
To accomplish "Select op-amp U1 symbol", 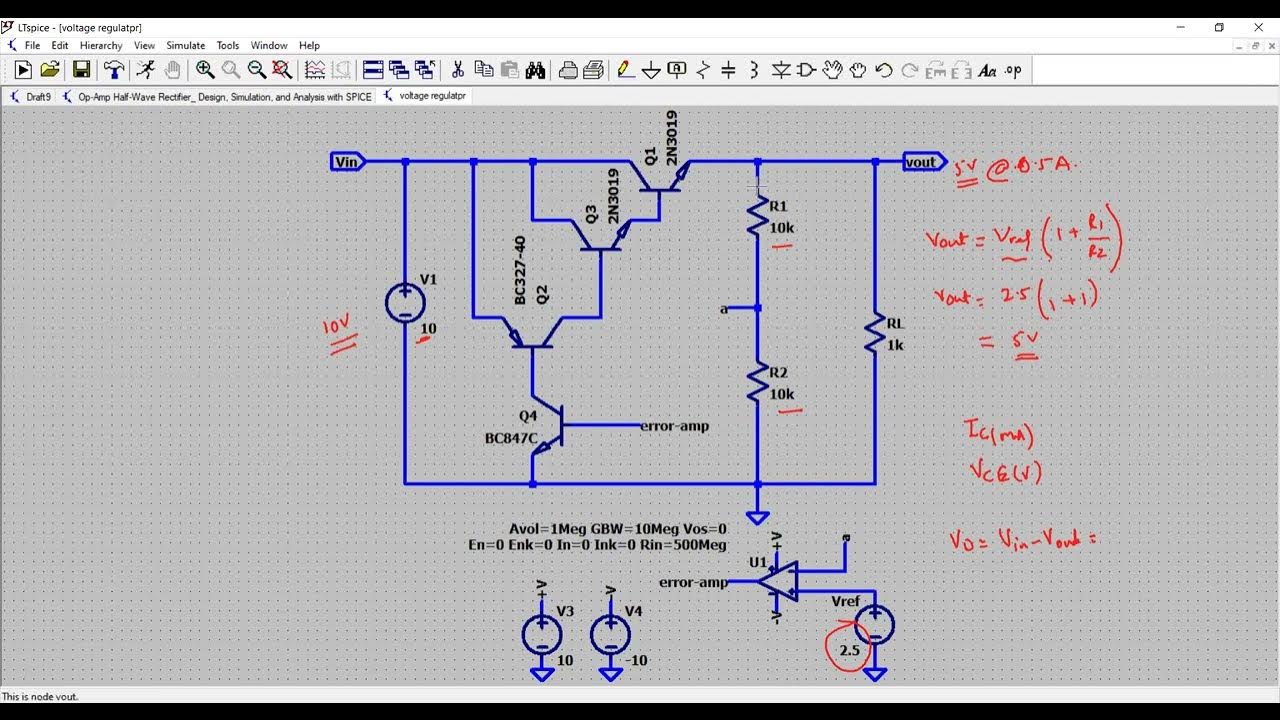I will (x=778, y=579).
